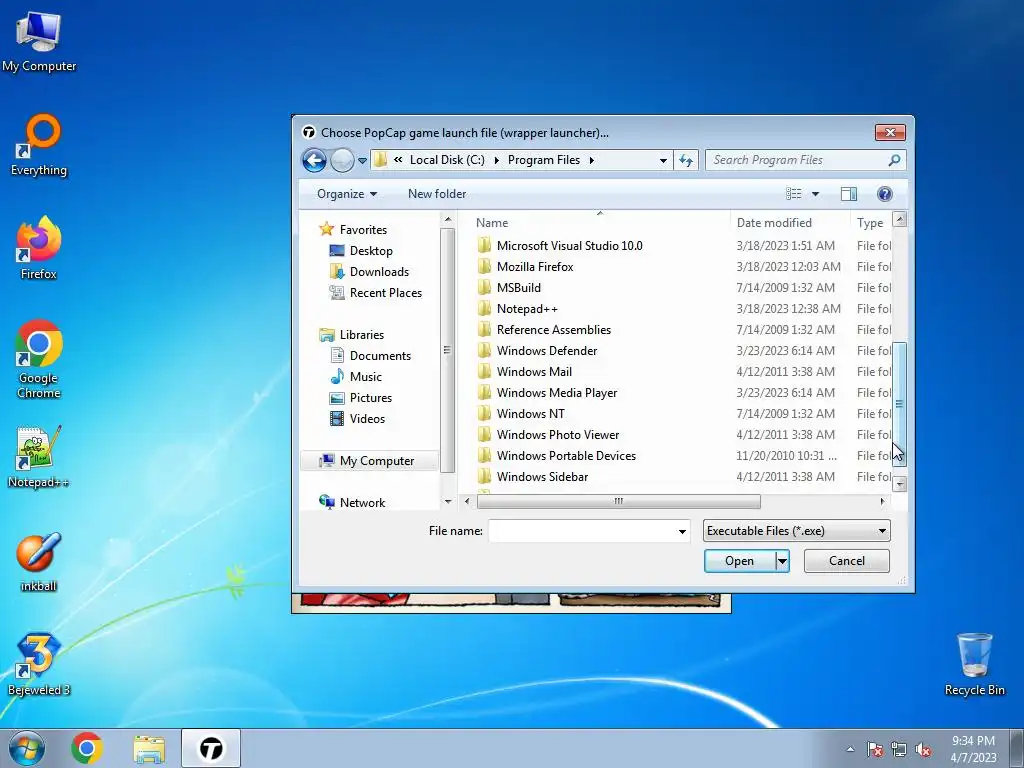The height and width of the screenshot is (768, 1024).
Task: Open the recent locations dropdown arrow
Action: (x=362, y=161)
